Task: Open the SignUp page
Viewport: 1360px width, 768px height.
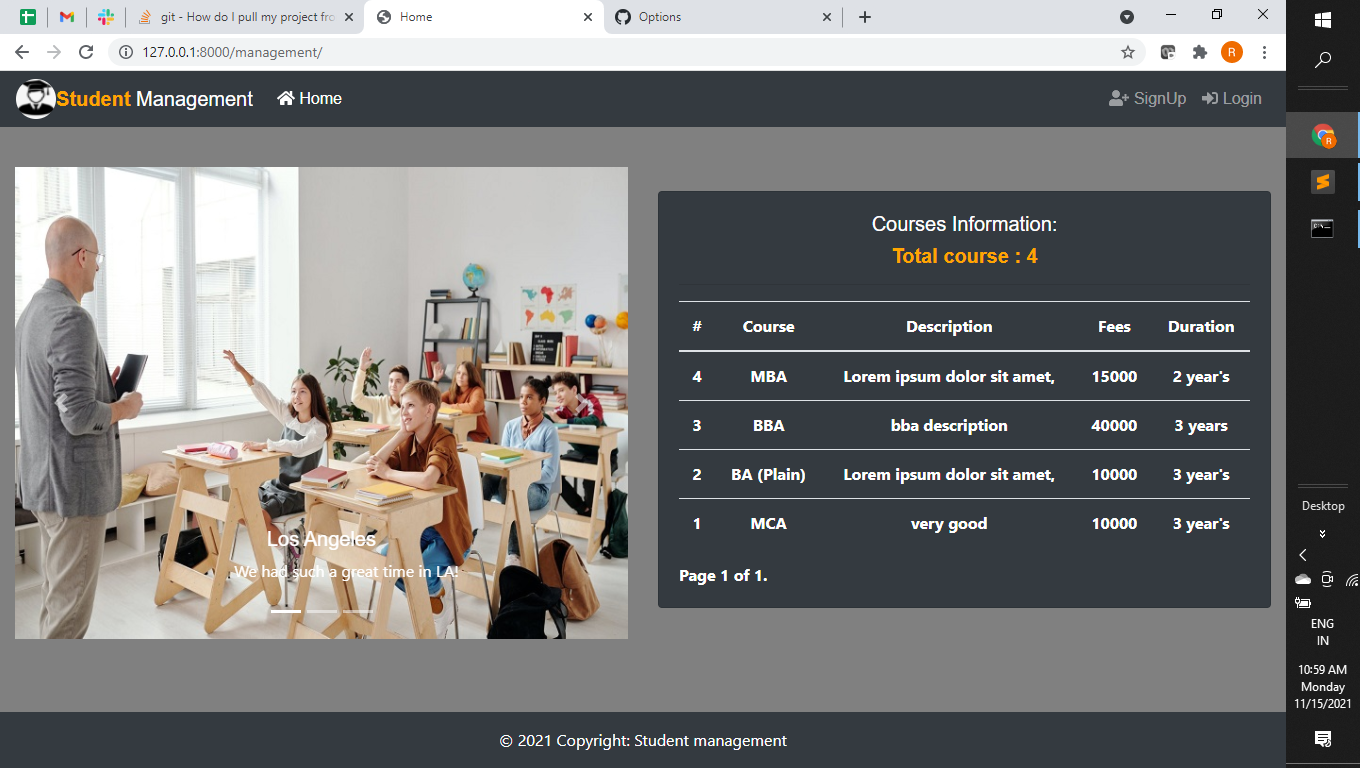Action: 1147,98
